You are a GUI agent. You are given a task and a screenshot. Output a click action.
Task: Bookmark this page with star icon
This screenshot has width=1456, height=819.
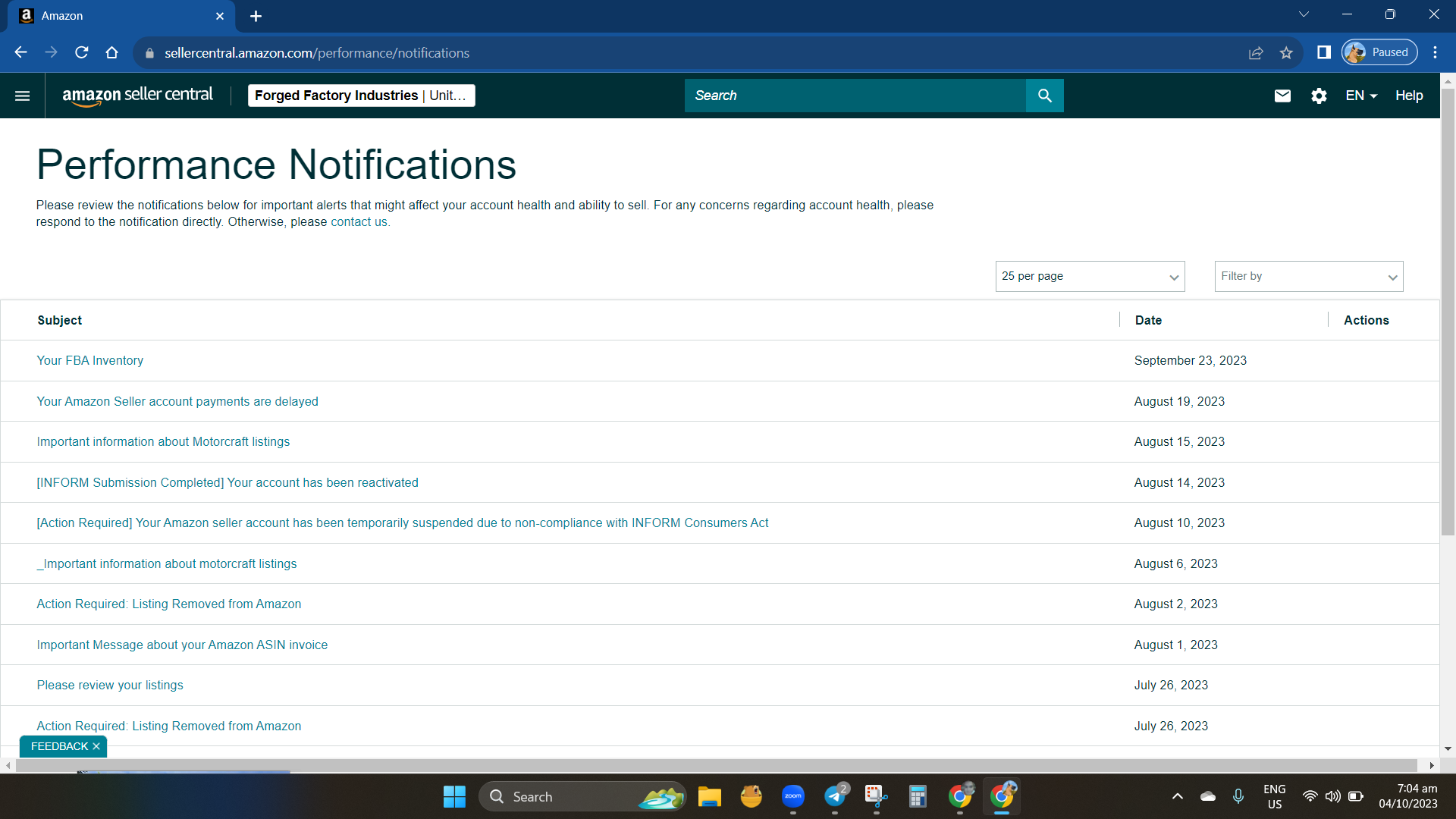coord(1286,52)
